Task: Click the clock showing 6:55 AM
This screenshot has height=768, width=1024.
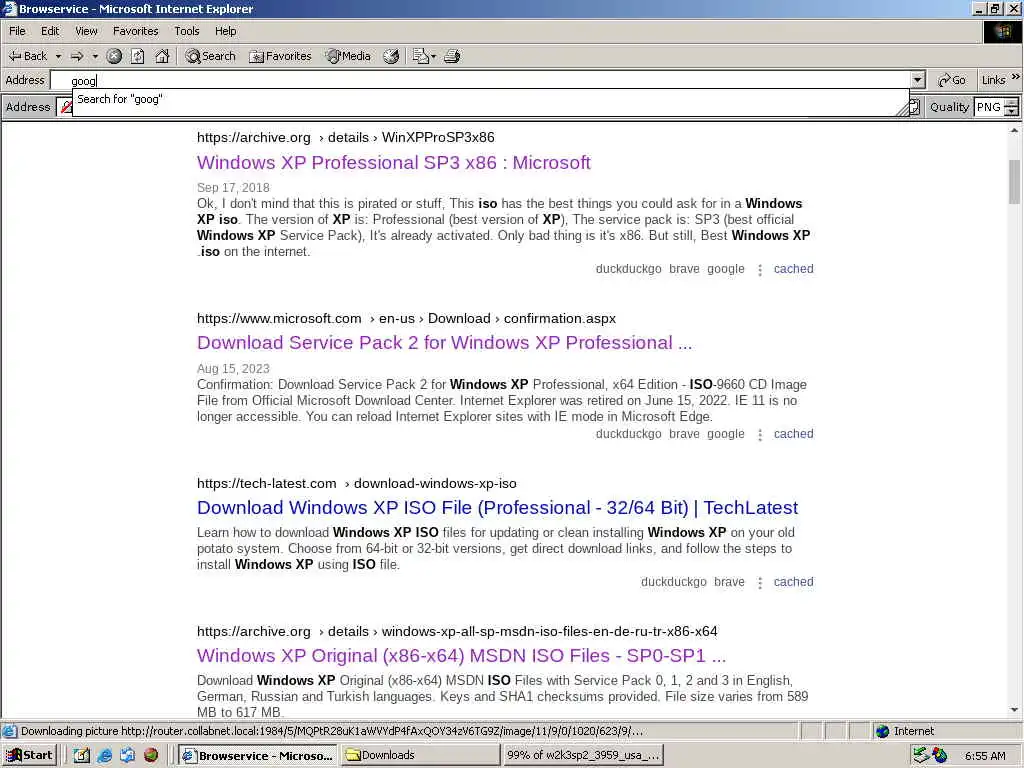Action: coord(985,756)
